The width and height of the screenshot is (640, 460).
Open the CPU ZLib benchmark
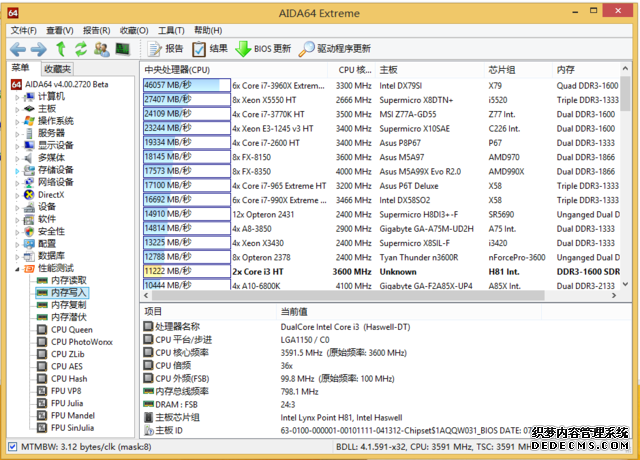61,354
